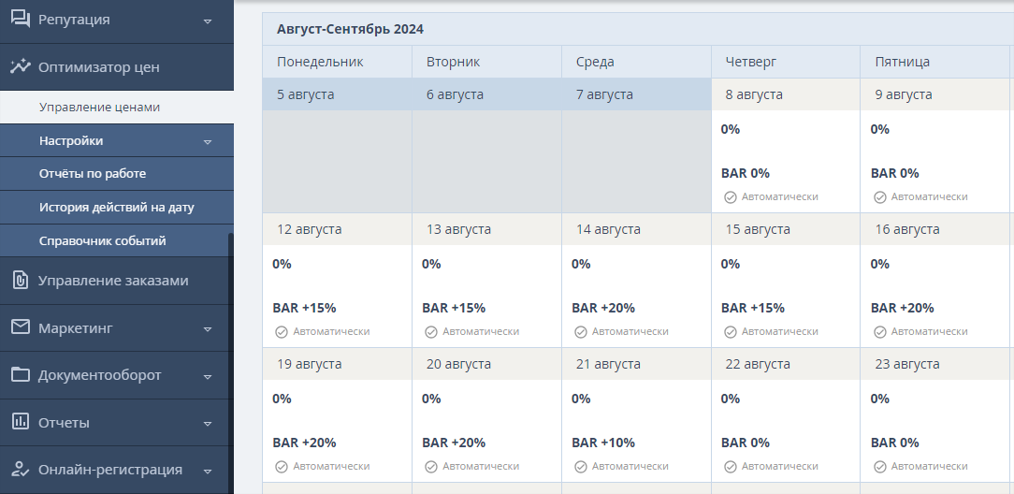
Task: Click the Автоматически check icon for 22 августа
Action: [730, 467]
